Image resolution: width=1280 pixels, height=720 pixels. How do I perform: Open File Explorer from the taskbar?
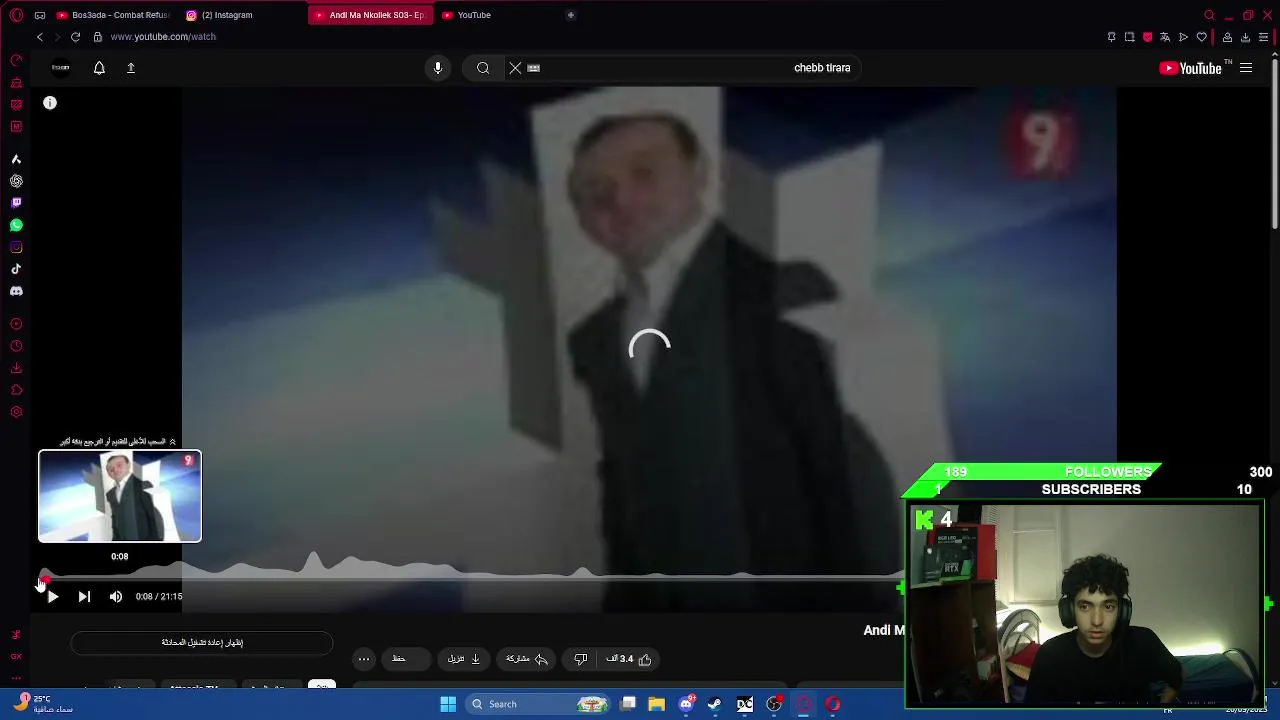coord(656,704)
